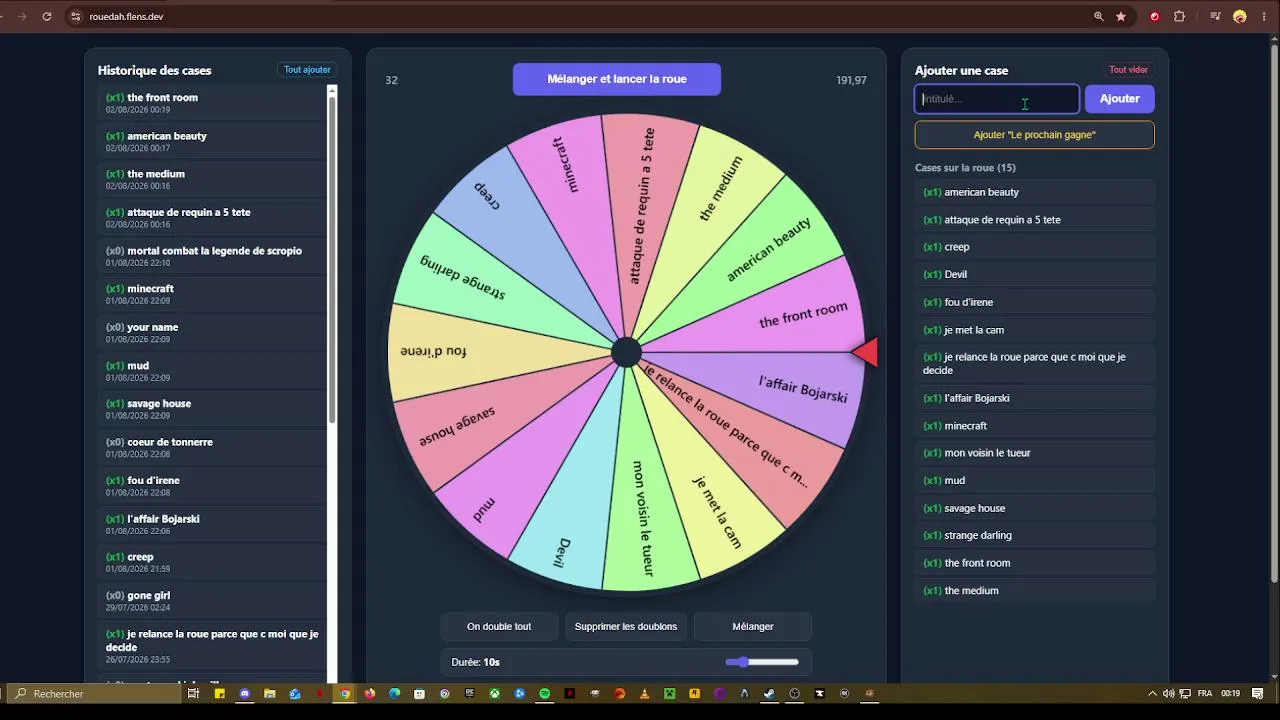Click the red extension icon in Chrome toolbar

tap(1155, 16)
